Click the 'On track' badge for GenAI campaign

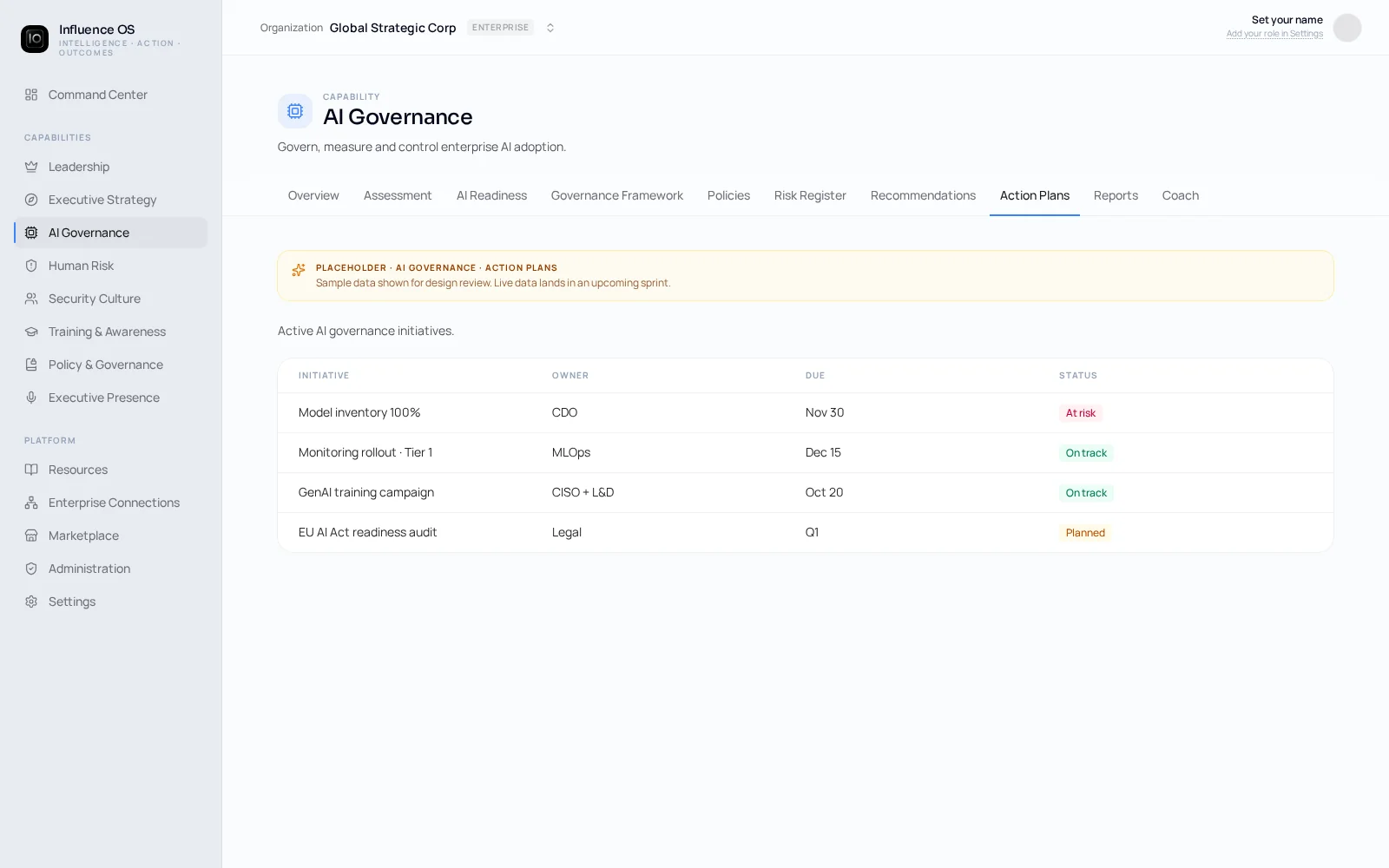point(1086,493)
